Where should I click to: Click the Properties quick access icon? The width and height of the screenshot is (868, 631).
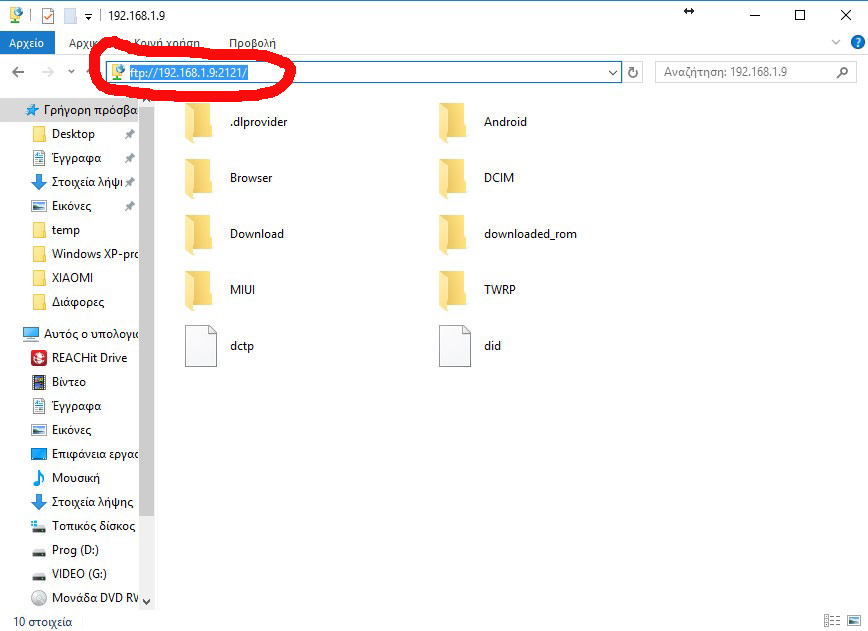point(48,15)
